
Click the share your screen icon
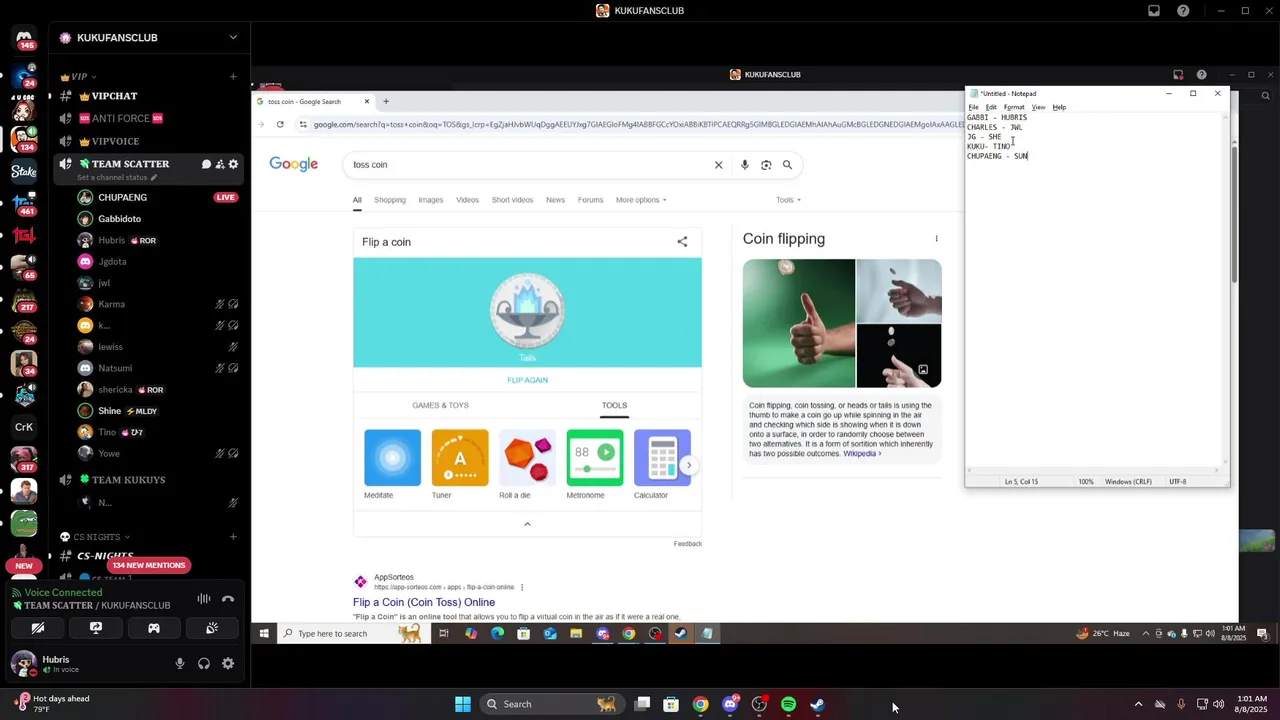click(96, 628)
